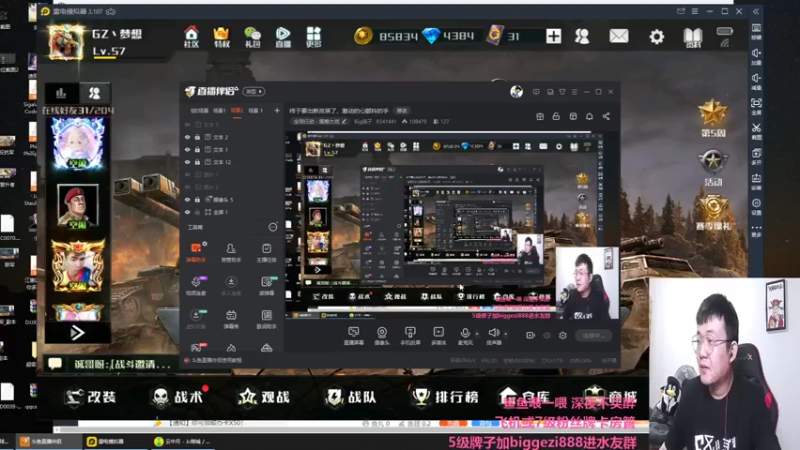Add a new scene with the plus tab

click(x=277, y=110)
